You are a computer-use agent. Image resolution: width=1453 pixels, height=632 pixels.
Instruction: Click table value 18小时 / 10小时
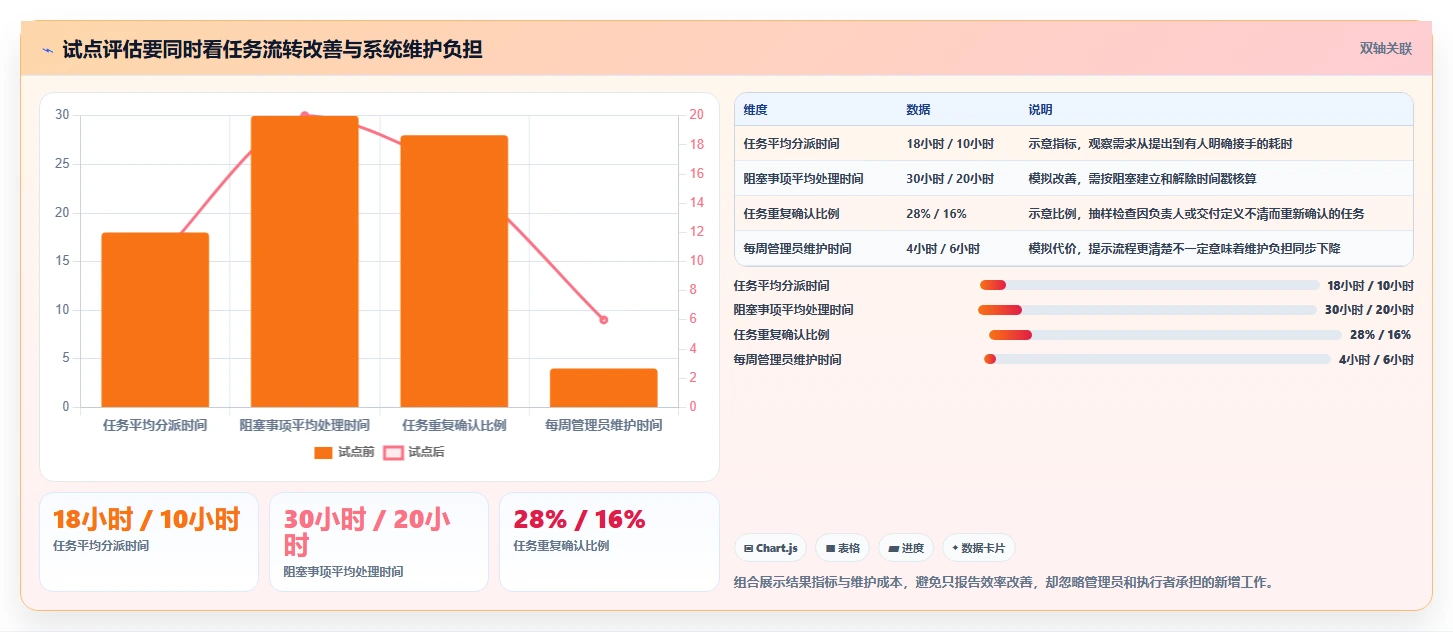(950, 144)
